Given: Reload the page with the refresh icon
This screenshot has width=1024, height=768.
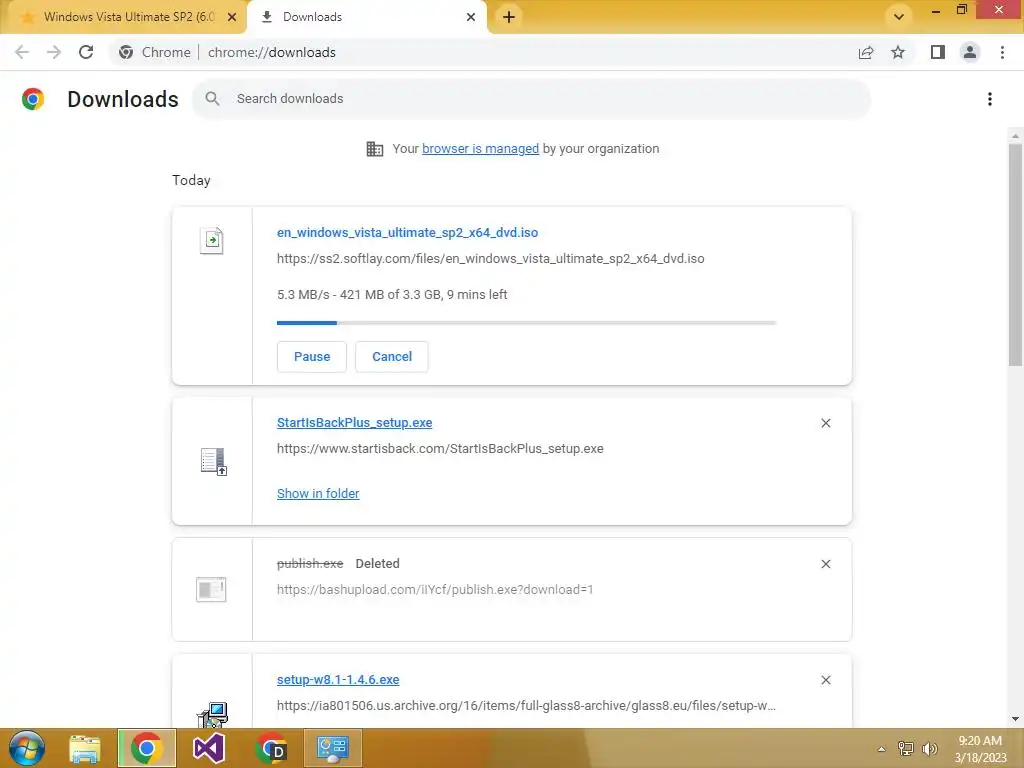Looking at the screenshot, I should click(86, 52).
